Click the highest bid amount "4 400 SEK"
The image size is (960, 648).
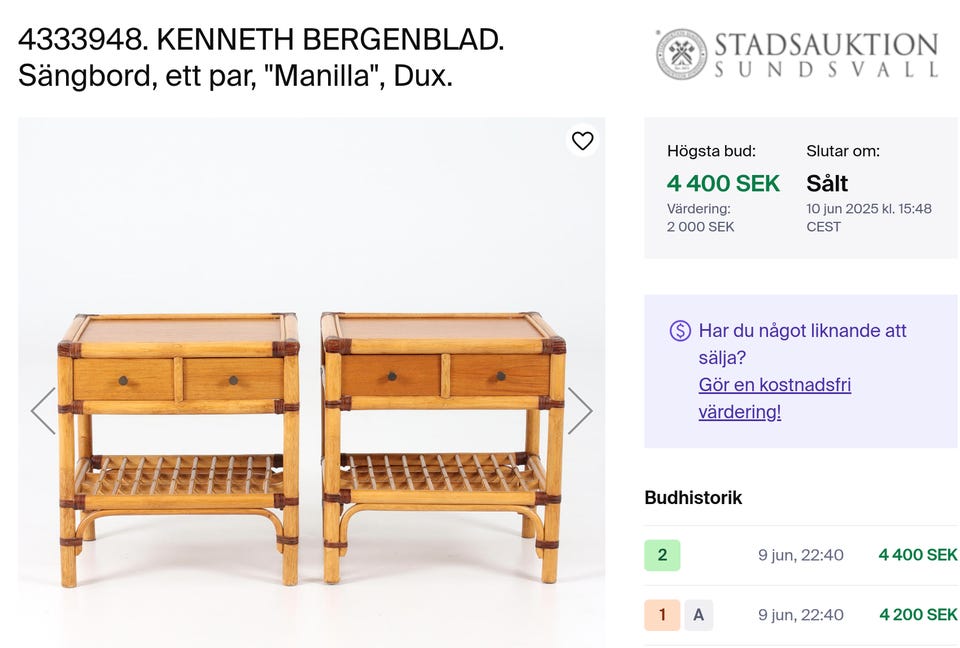724,184
